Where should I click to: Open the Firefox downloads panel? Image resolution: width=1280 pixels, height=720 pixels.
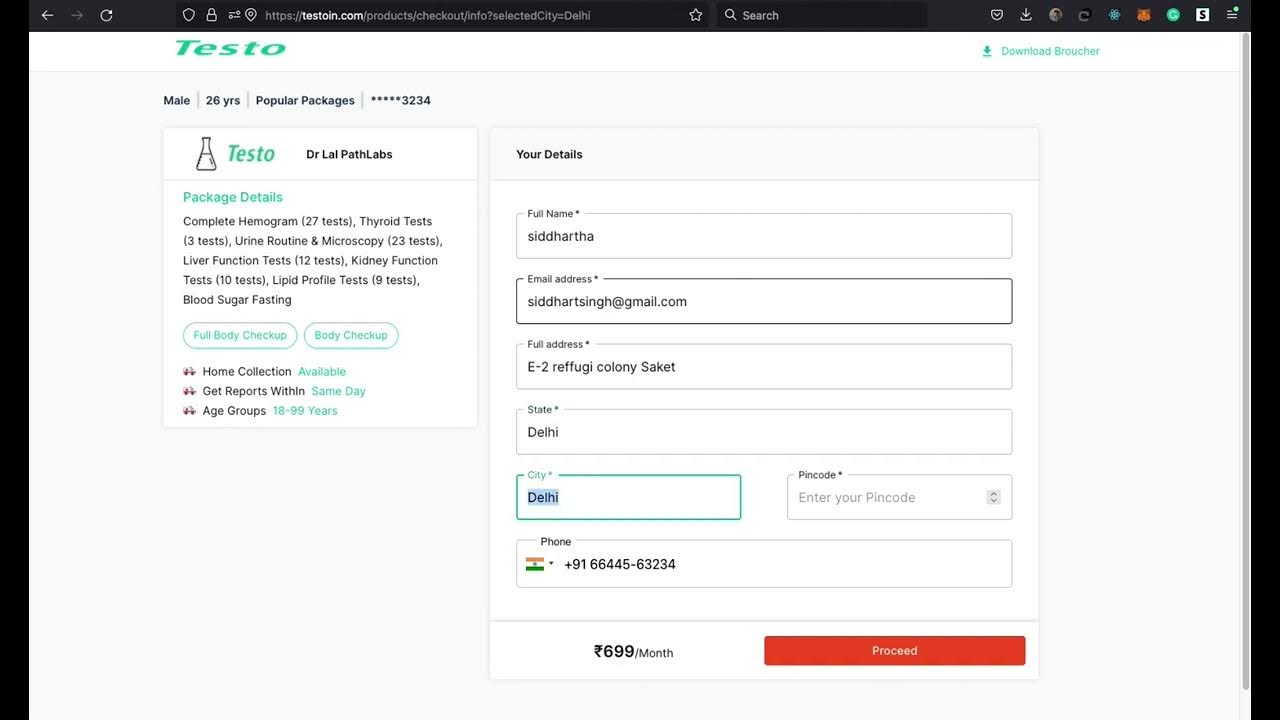[1026, 15]
